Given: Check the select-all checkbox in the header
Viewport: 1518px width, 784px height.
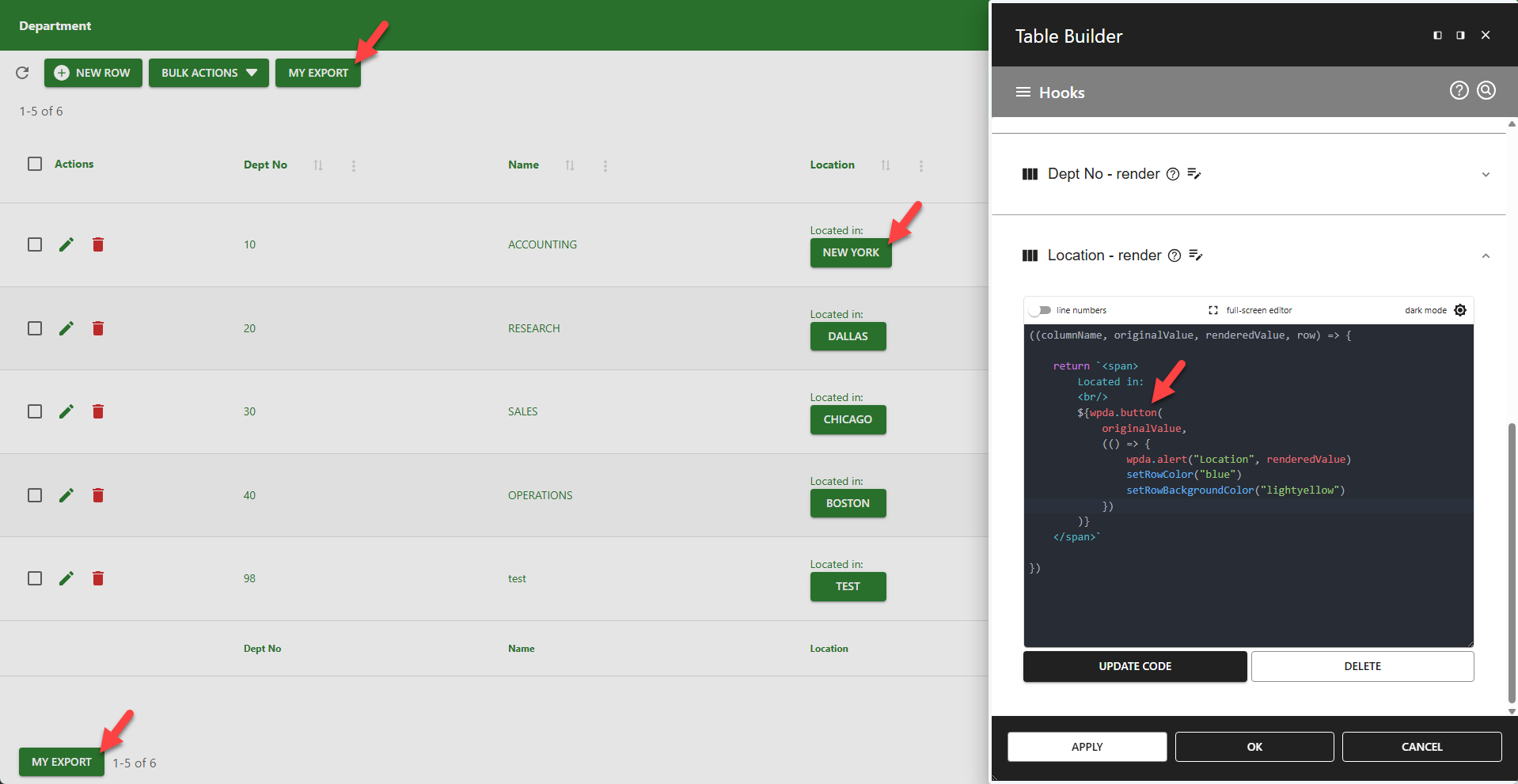Looking at the screenshot, I should 35,164.
